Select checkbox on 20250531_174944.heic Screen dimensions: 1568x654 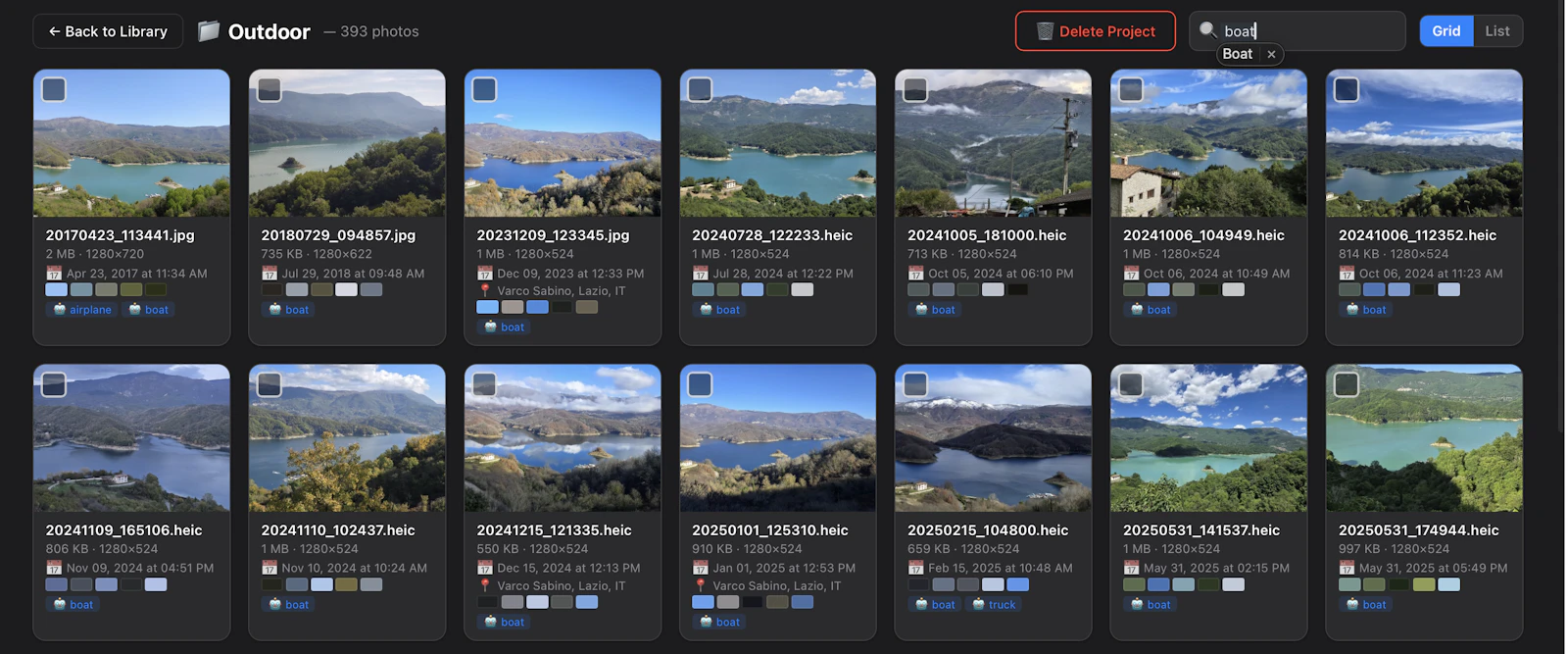click(1347, 384)
